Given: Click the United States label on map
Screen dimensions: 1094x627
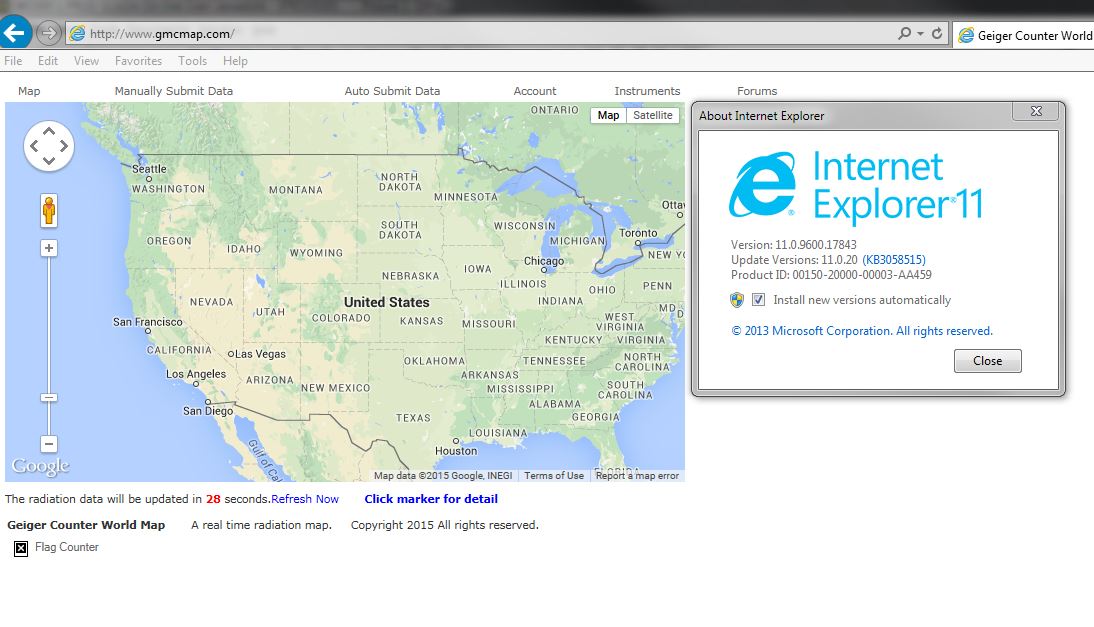Looking at the screenshot, I should pos(387,302).
